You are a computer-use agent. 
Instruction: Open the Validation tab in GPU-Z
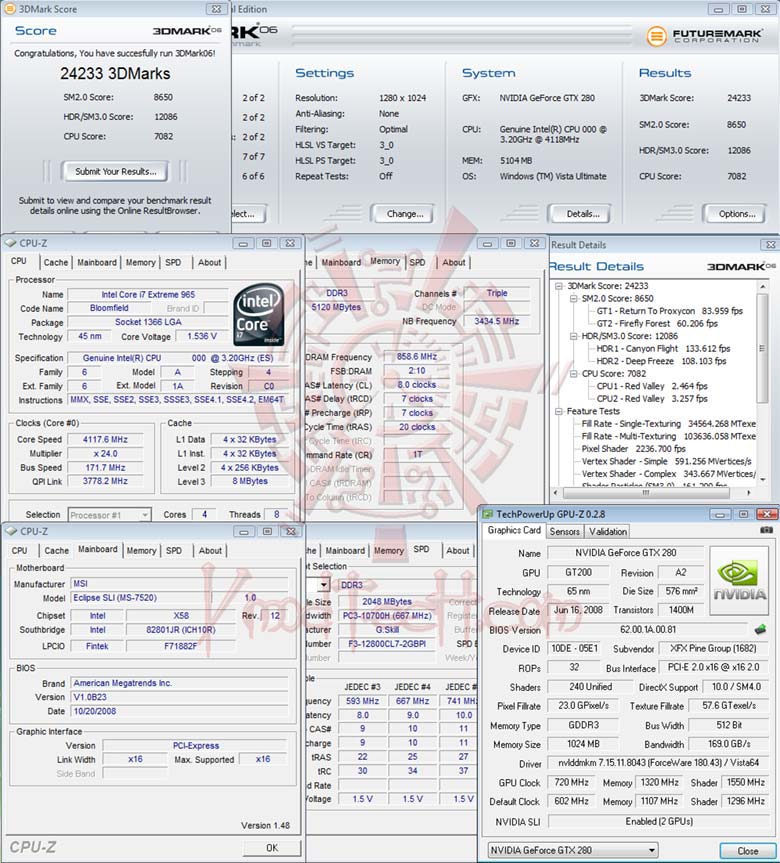(x=608, y=531)
